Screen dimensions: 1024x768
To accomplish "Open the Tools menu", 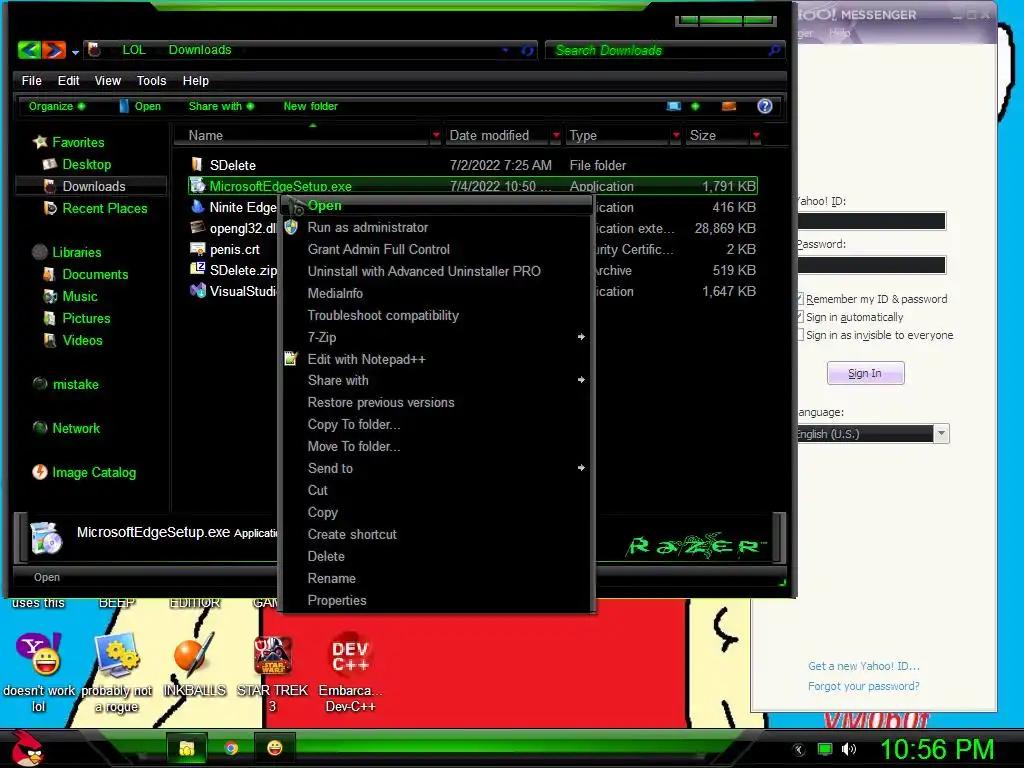I will click(152, 80).
